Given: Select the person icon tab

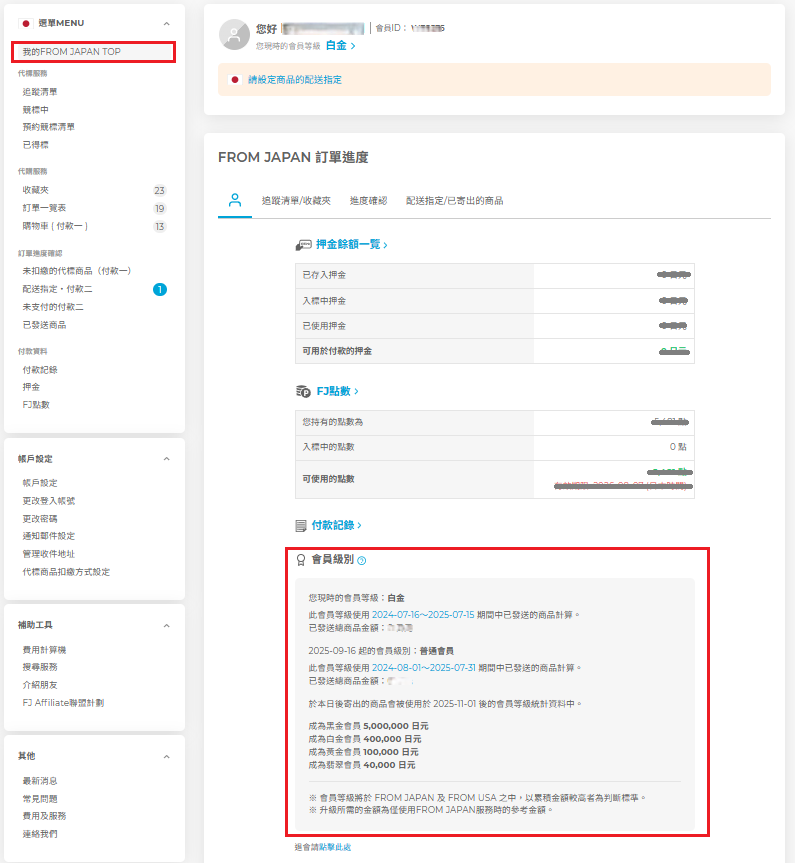Looking at the screenshot, I should coord(235,200).
